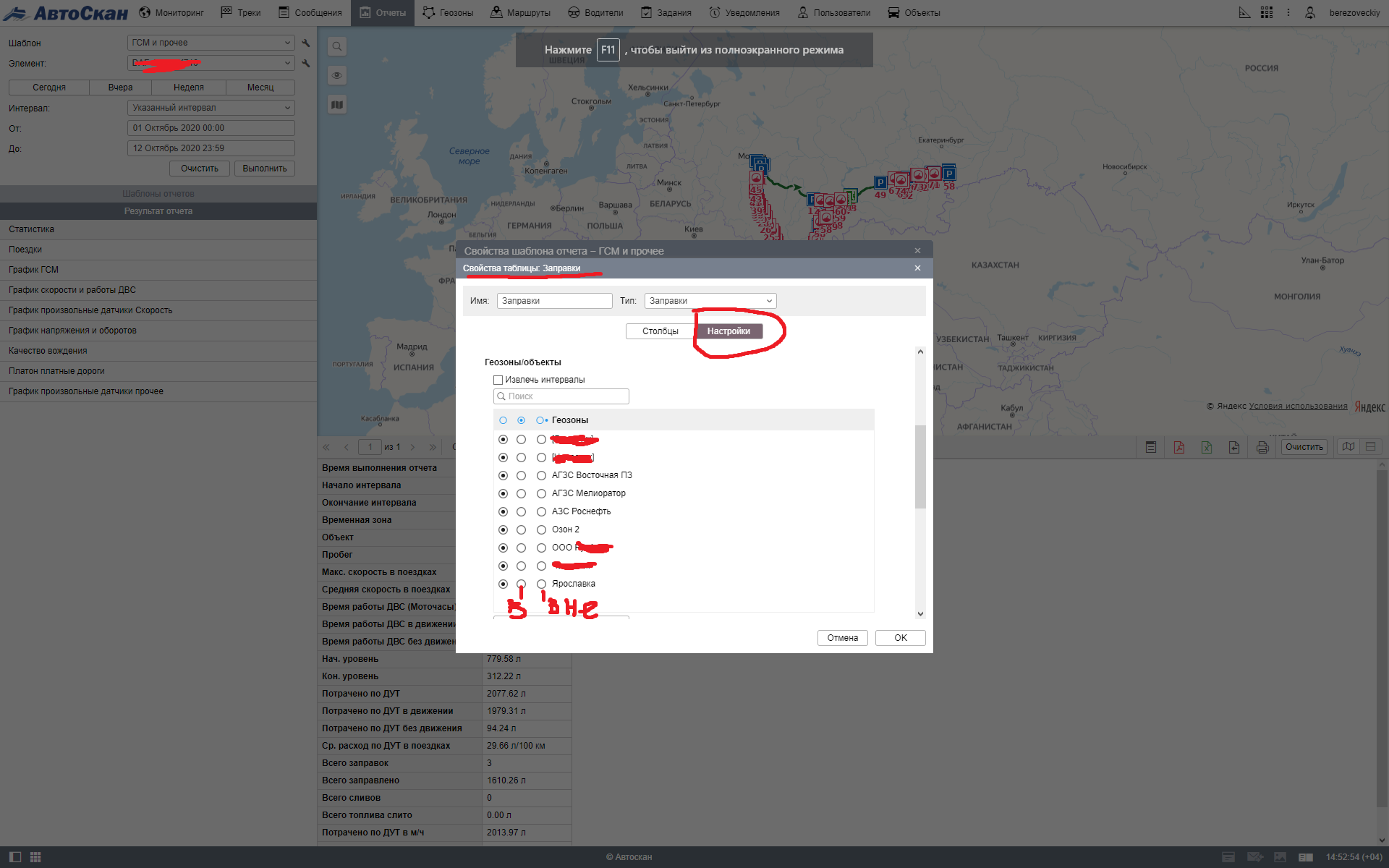1389x868 pixels.
Task: Toggle map layer visibility eye icon
Action: click(x=337, y=76)
